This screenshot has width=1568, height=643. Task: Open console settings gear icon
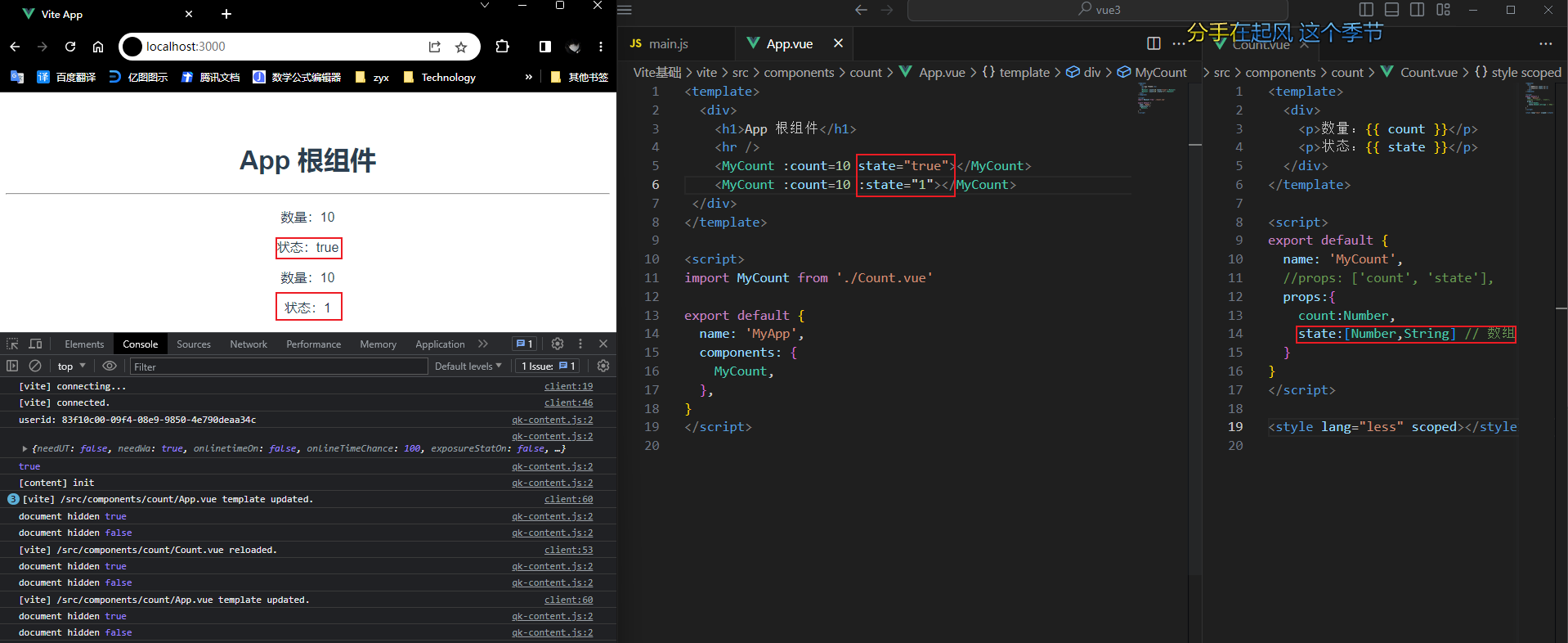point(603,366)
